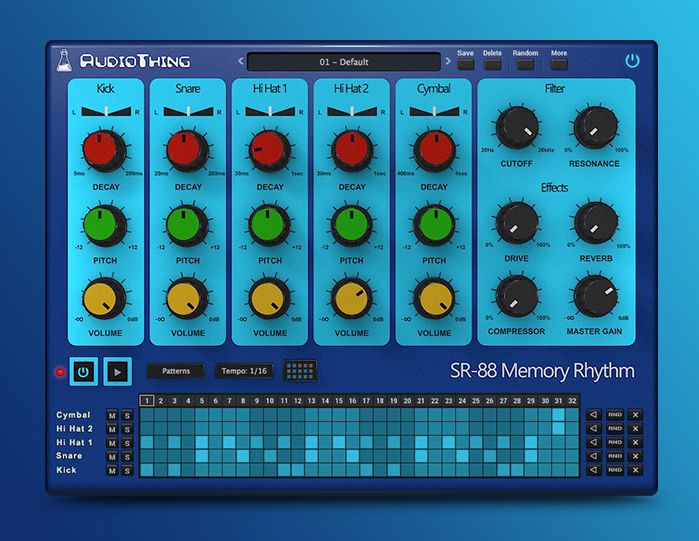This screenshot has width=699, height=541.
Task: Randomize the Snare row with RND
Action: coord(614,456)
